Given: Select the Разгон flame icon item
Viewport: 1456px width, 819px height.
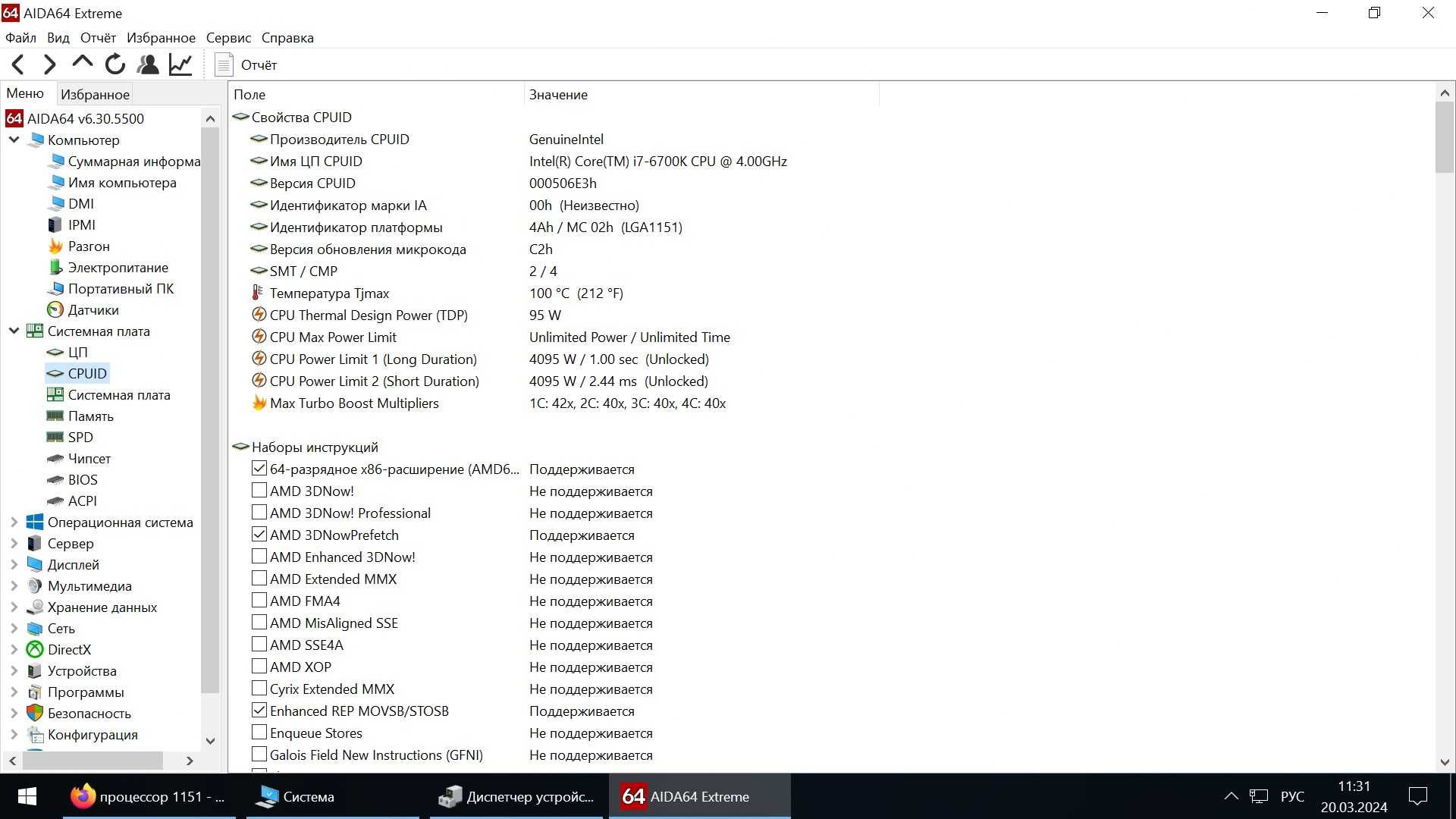Looking at the screenshot, I should pyautogui.click(x=55, y=246).
